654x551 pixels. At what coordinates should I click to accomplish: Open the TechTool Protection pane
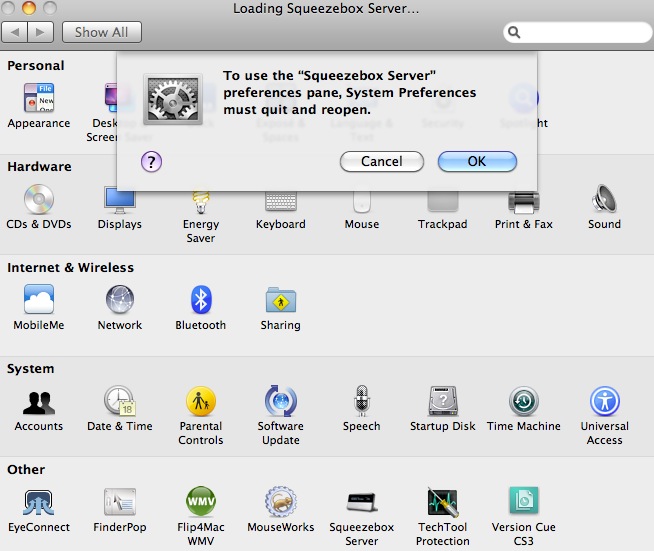[x=442, y=503]
